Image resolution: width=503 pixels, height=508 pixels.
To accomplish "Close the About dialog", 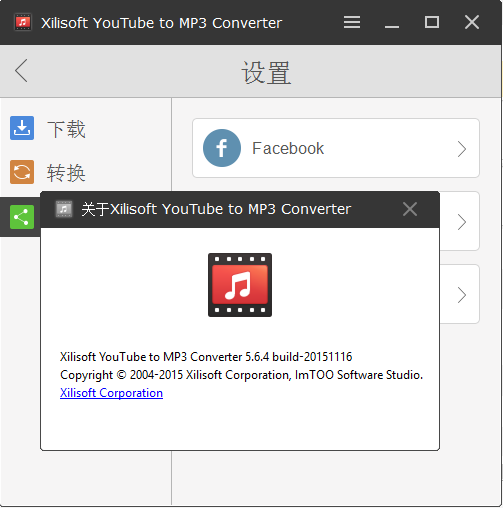I will 410,209.
